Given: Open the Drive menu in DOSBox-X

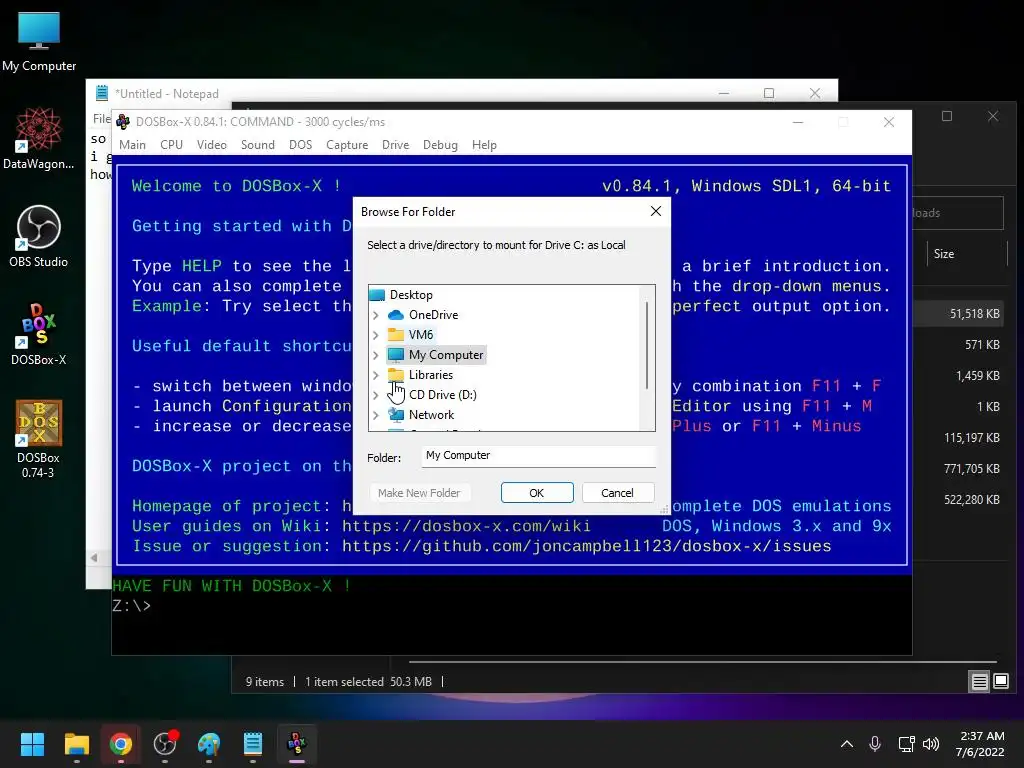Looking at the screenshot, I should 395,145.
